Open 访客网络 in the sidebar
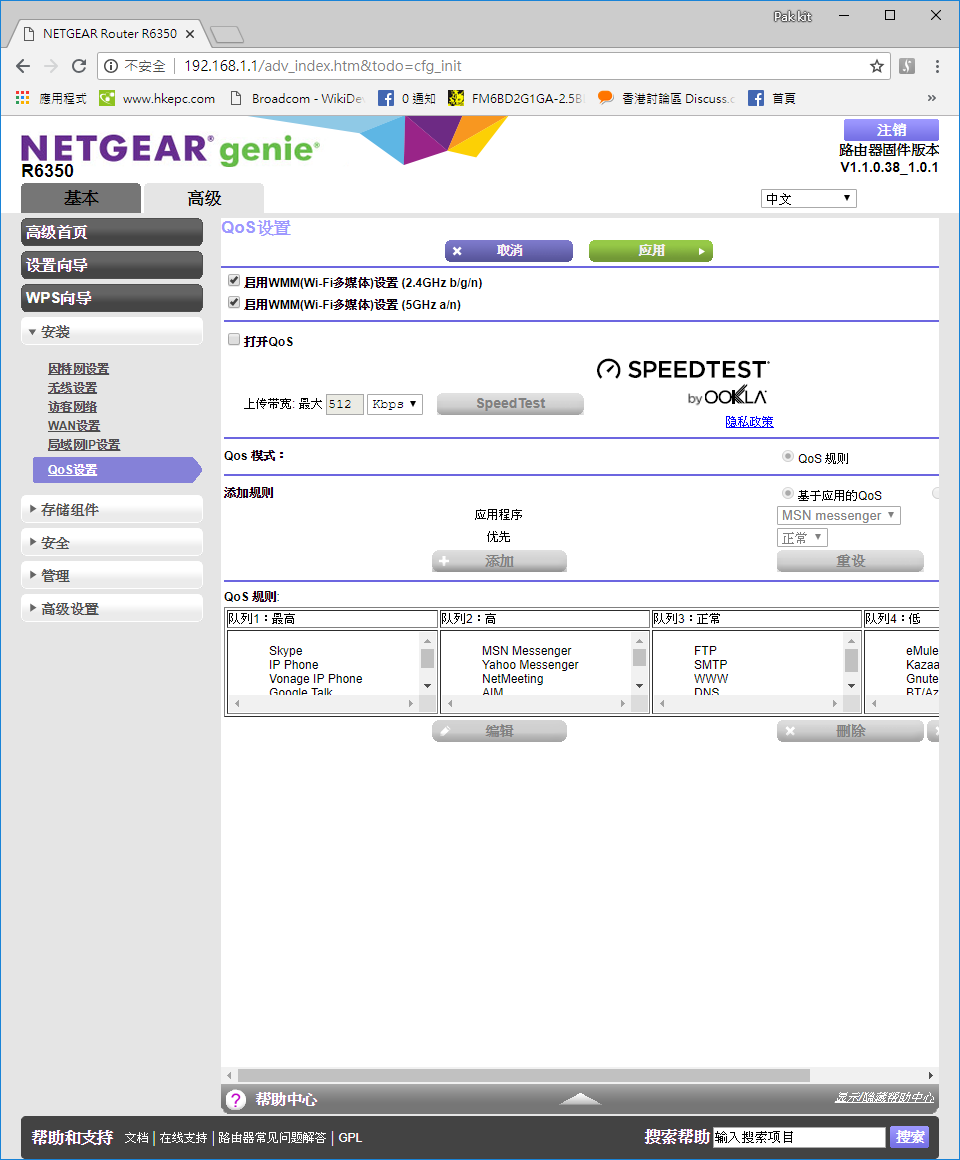Screen dimensions: 960x1160 (72, 406)
